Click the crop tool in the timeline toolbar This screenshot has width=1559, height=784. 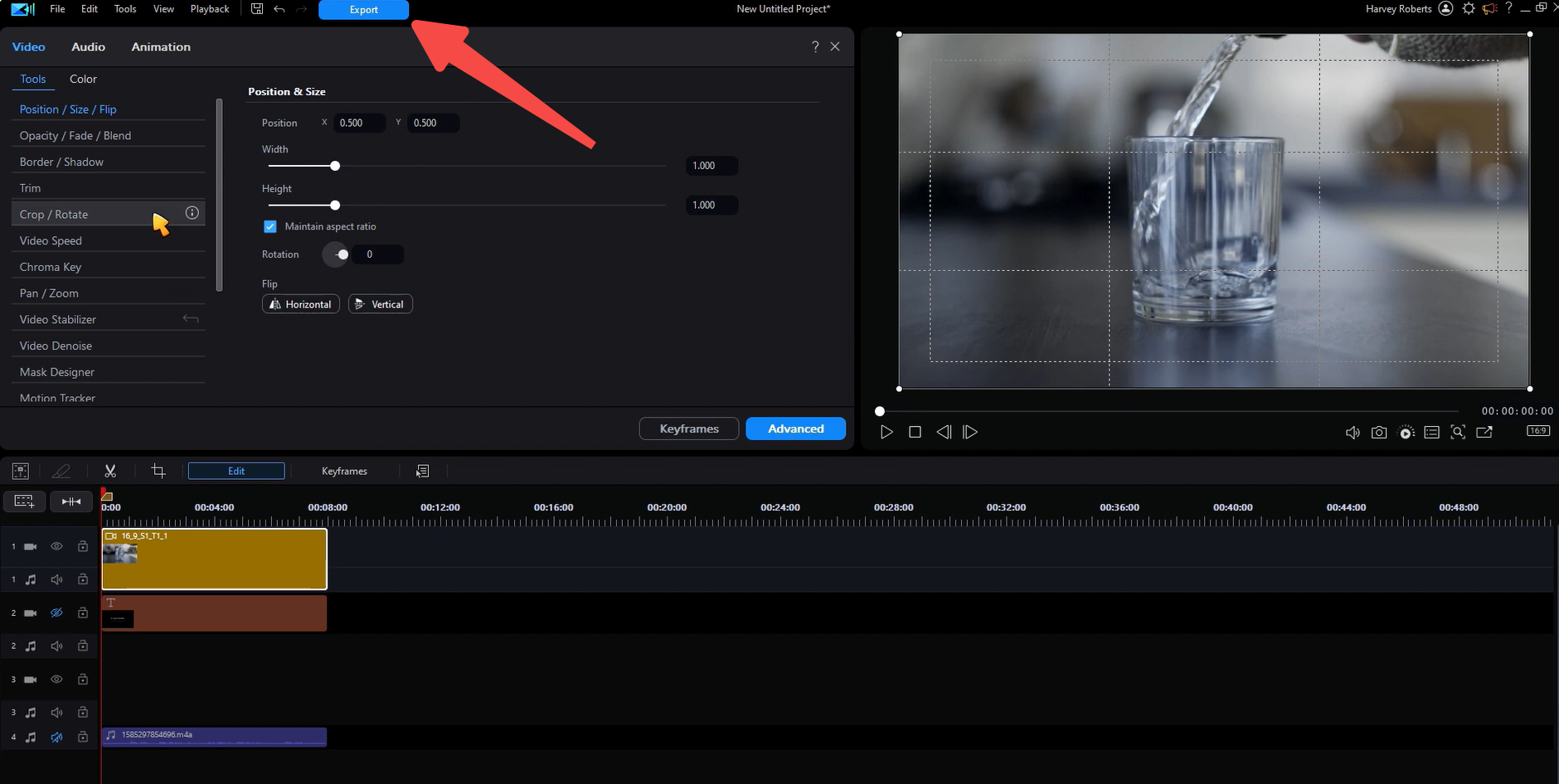[x=158, y=470]
